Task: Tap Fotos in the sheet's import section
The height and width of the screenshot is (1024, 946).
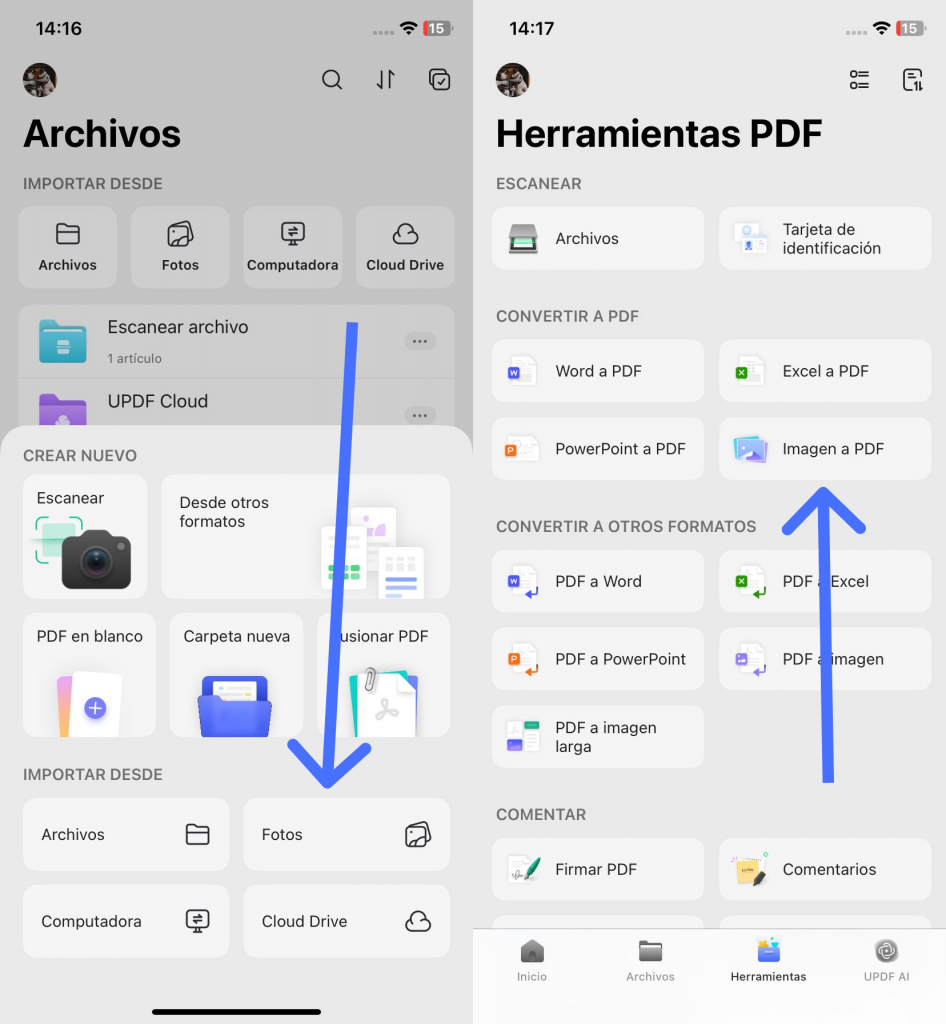Action: [x=347, y=834]
